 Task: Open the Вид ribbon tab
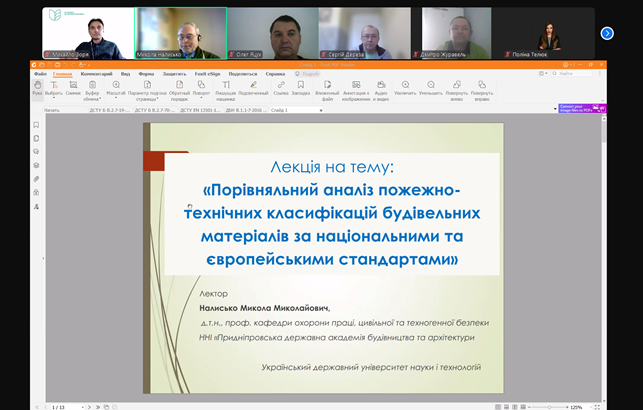125,74
